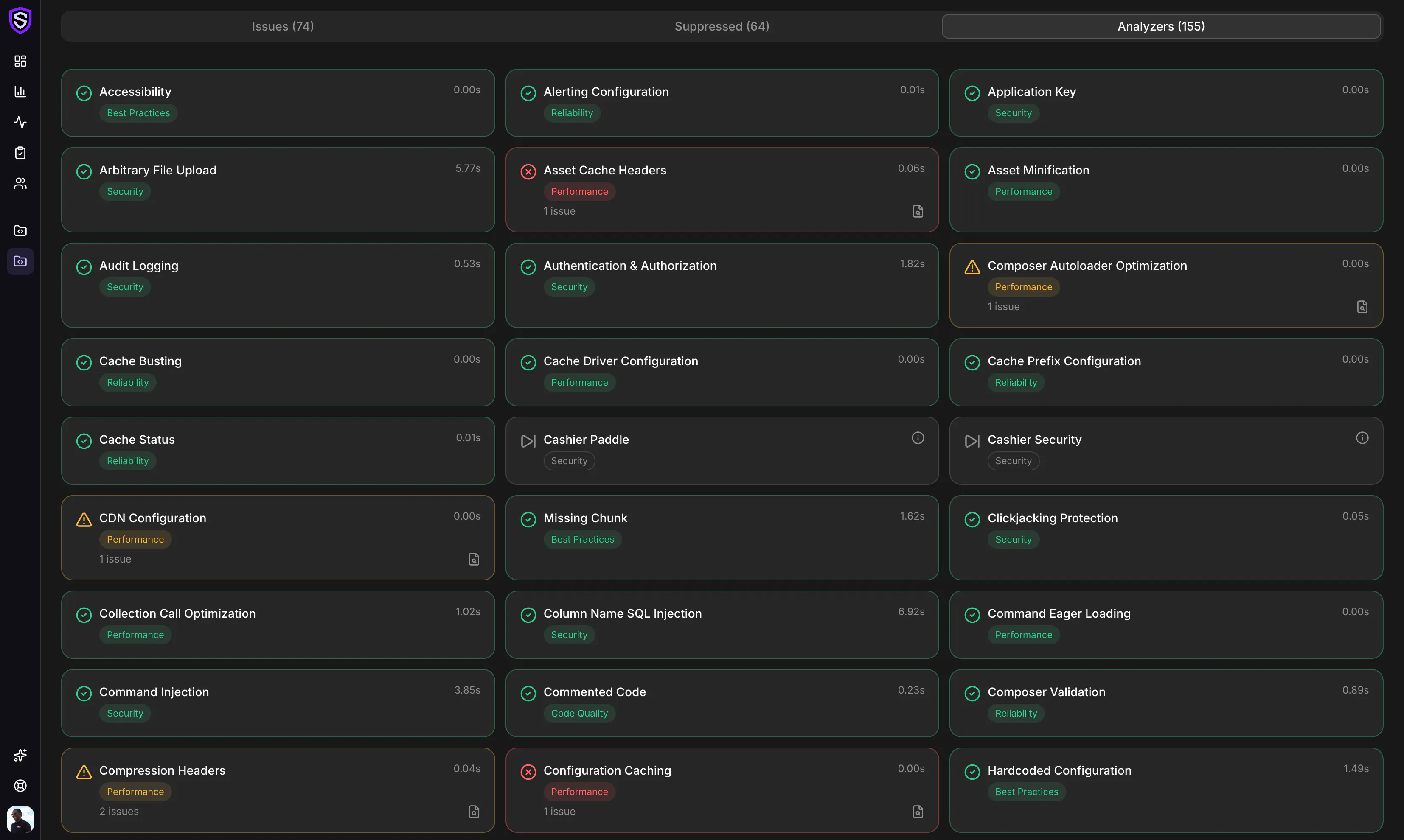View issue file for CDN Configuration
The width and height of the screenshot is (1404, 840).
(x=474, y=559)
